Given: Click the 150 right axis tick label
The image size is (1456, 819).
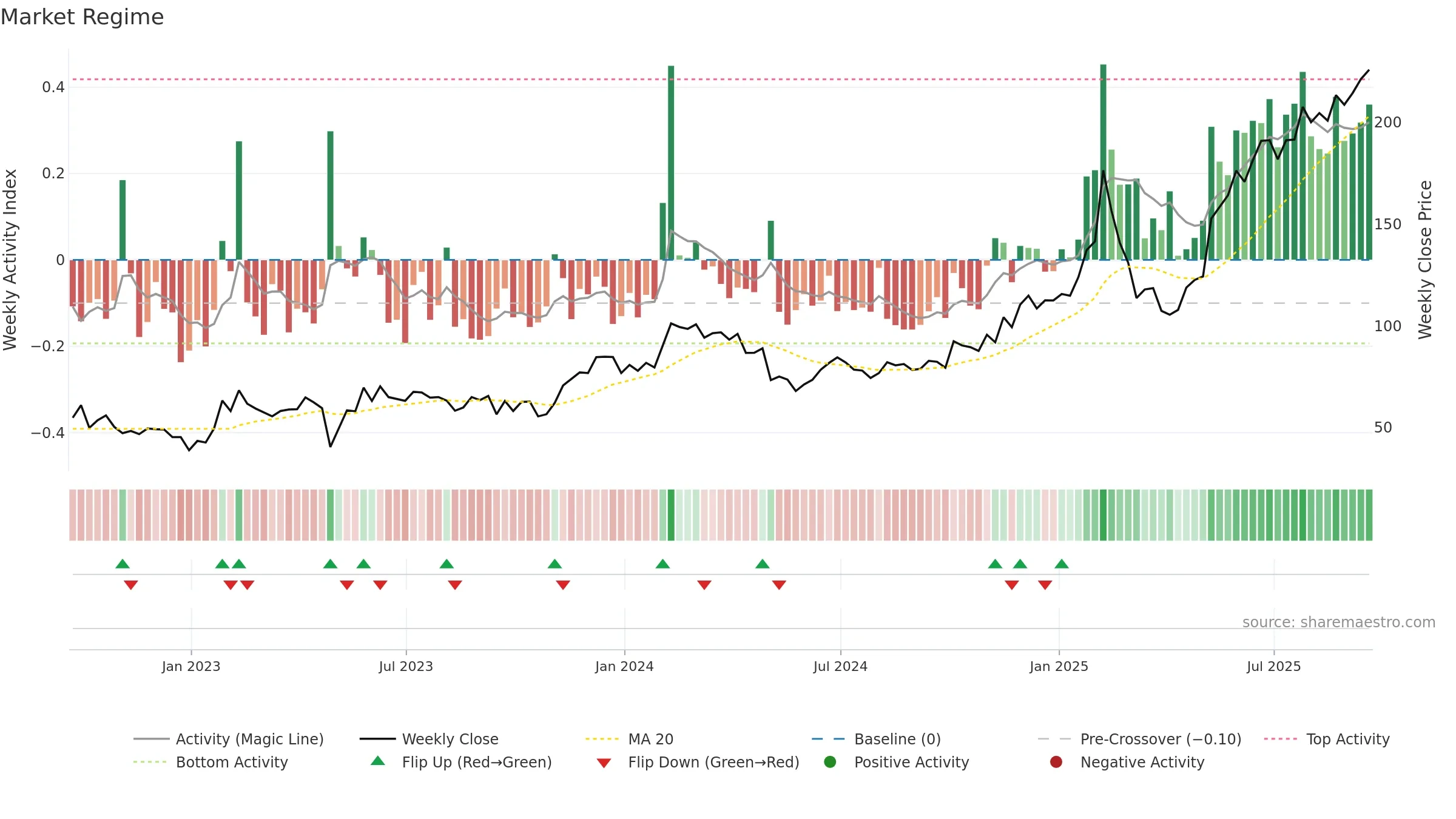Looking at the screenshot, I should click(1388, 224).
